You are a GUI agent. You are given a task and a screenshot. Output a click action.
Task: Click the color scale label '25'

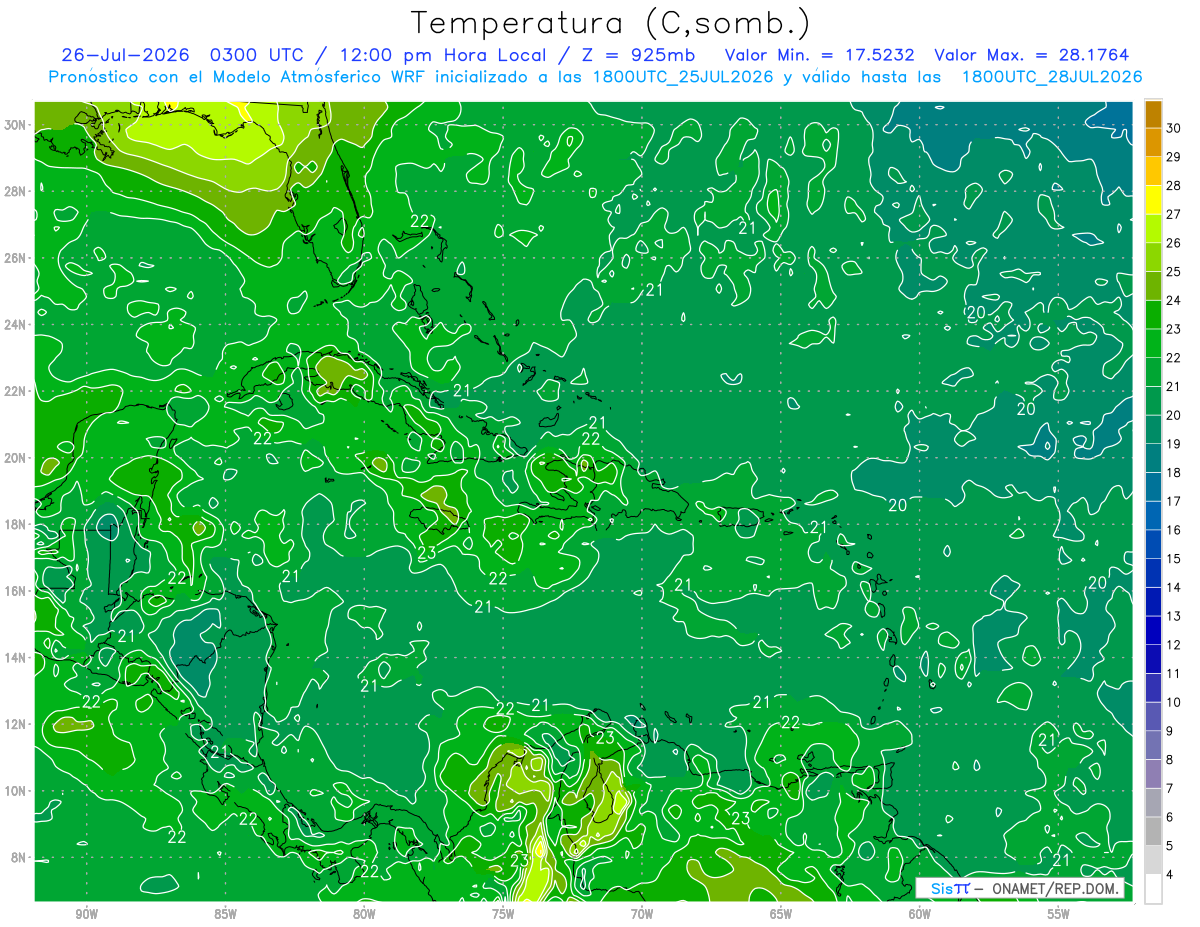pos(1174,272)
